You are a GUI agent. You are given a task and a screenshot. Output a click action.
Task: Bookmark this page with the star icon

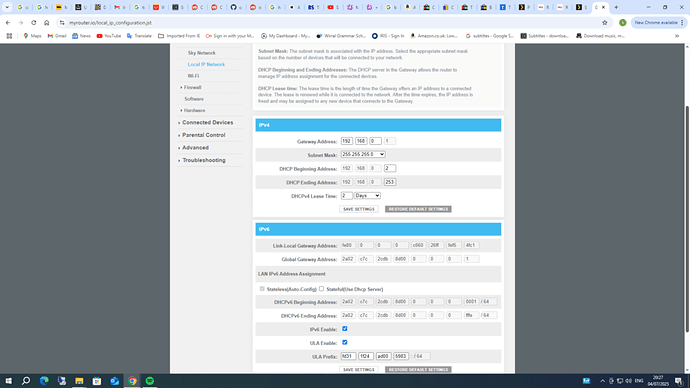605,22
